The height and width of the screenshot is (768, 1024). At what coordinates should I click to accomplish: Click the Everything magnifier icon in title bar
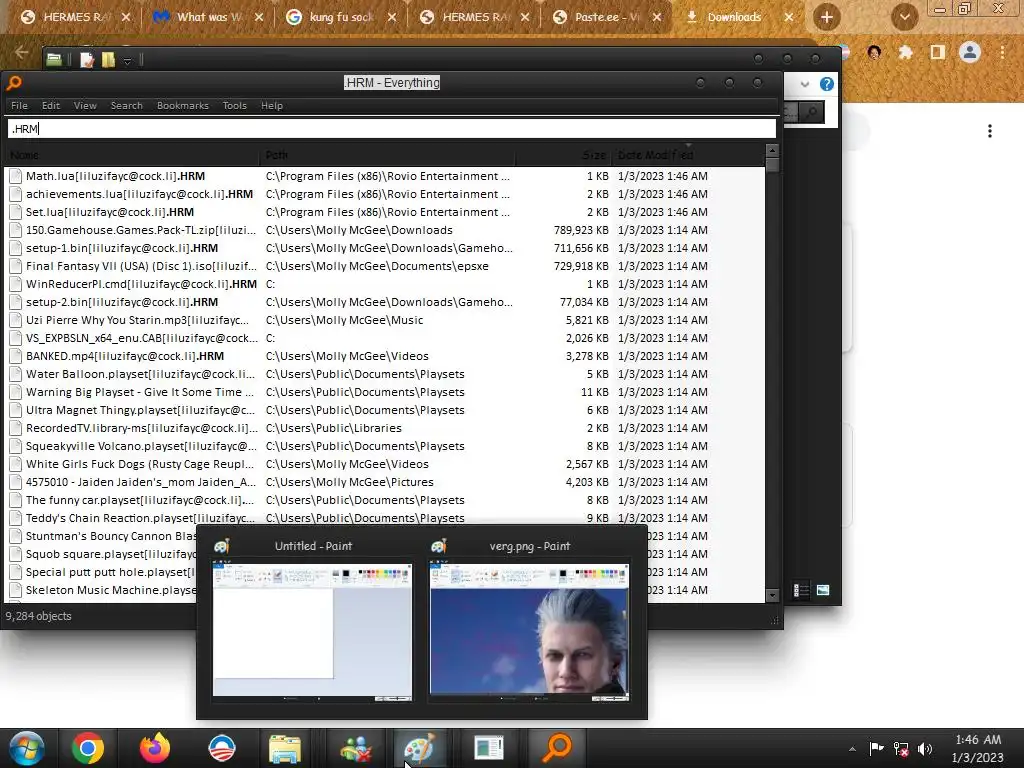click(14, 83)
